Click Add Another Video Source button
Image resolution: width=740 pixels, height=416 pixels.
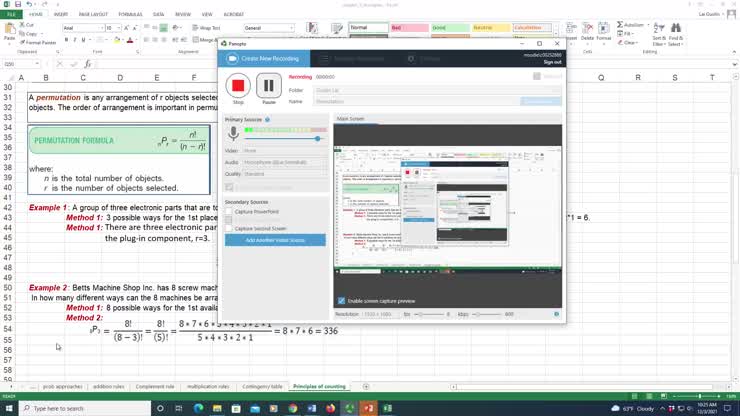tap(275, 240)
